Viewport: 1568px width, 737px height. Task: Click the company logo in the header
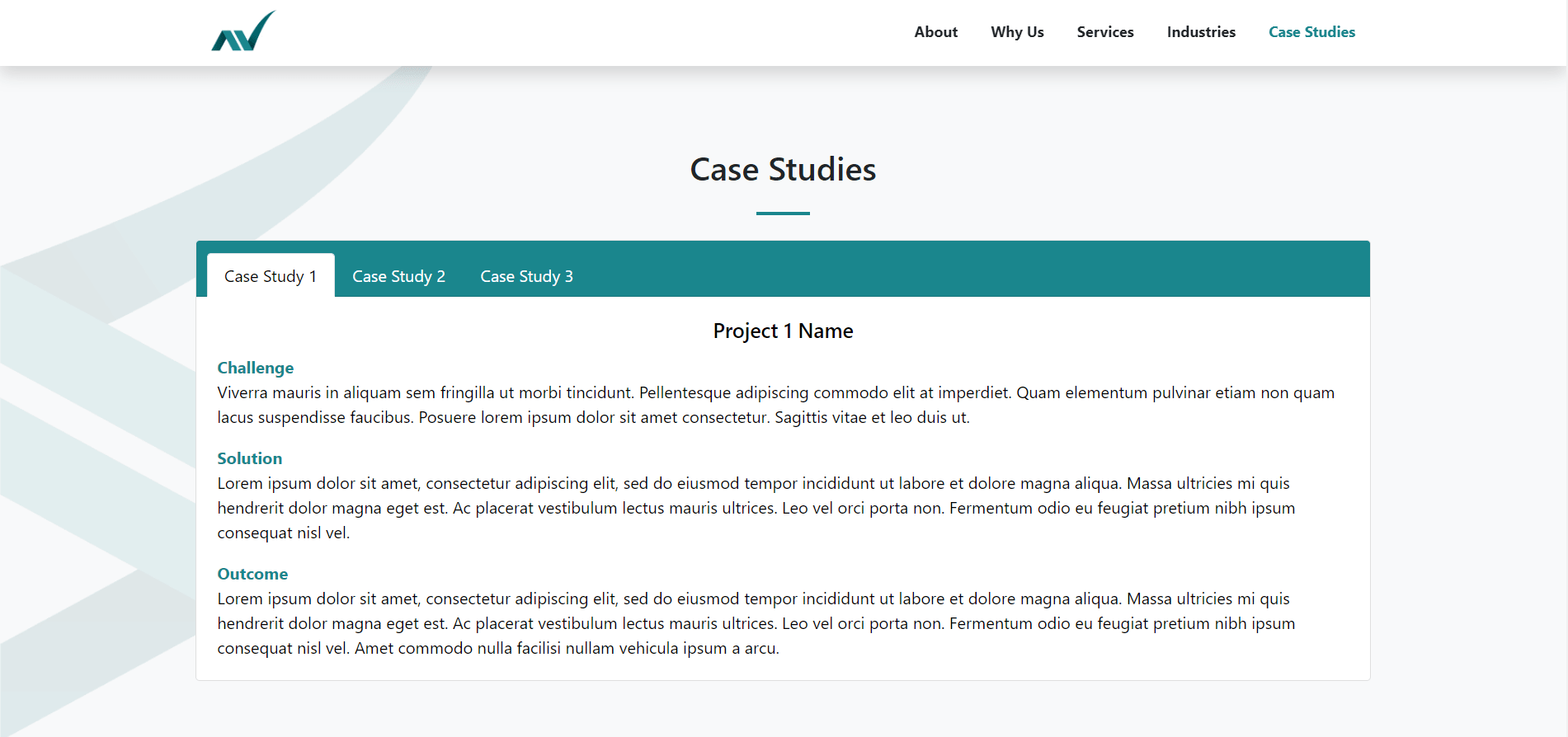point(243,31)
